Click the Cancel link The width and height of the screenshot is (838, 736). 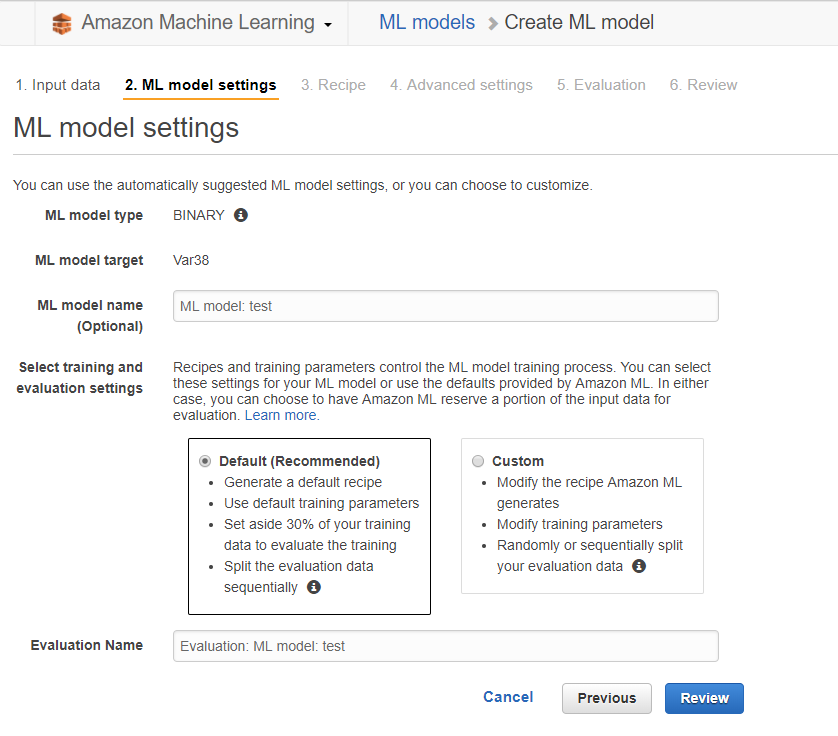click(x=508, y=697)
